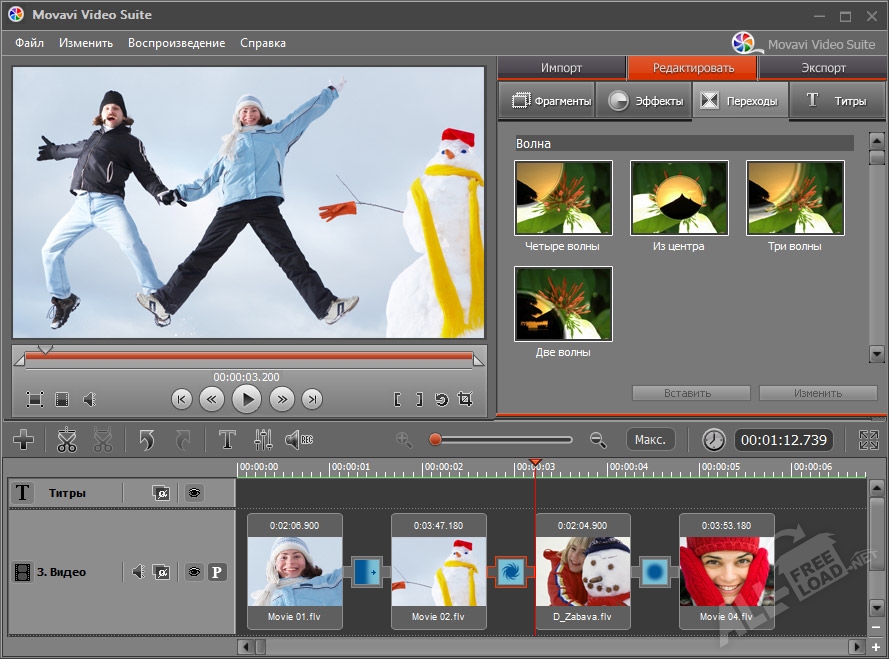889x659 pixels.
Task: Toggle visibility eye on Титры track
Action: pos(194,493)
